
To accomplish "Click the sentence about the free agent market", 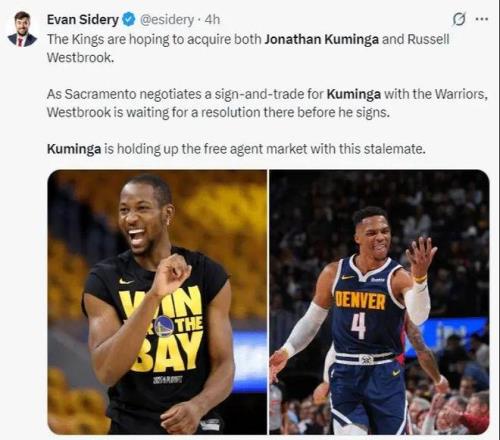I will pos(236,149).
